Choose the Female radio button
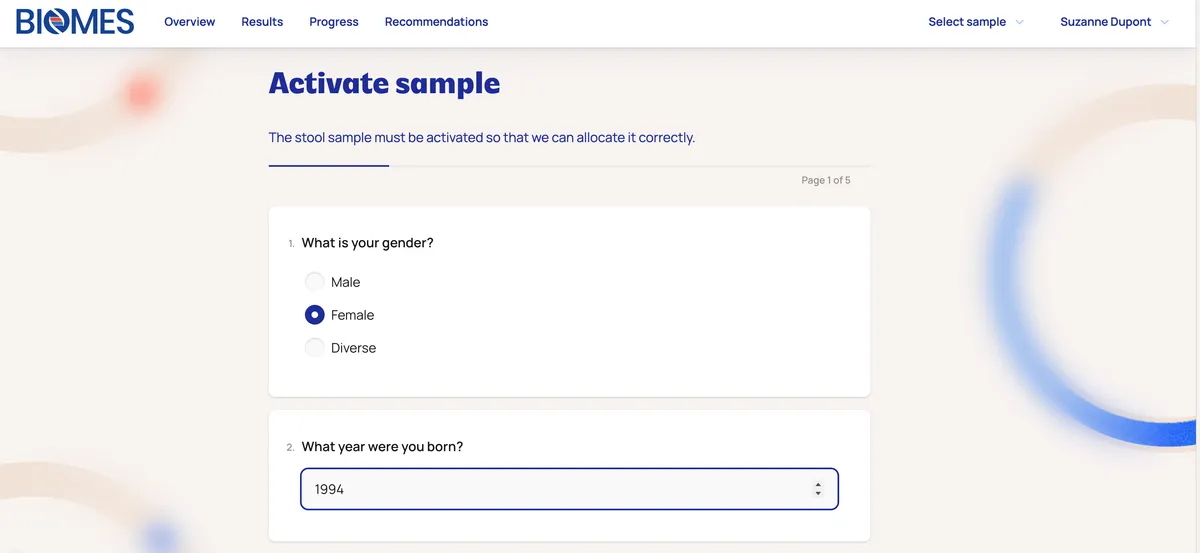Viewport: 1200px width, 553px height. click(x=315, y=315)
